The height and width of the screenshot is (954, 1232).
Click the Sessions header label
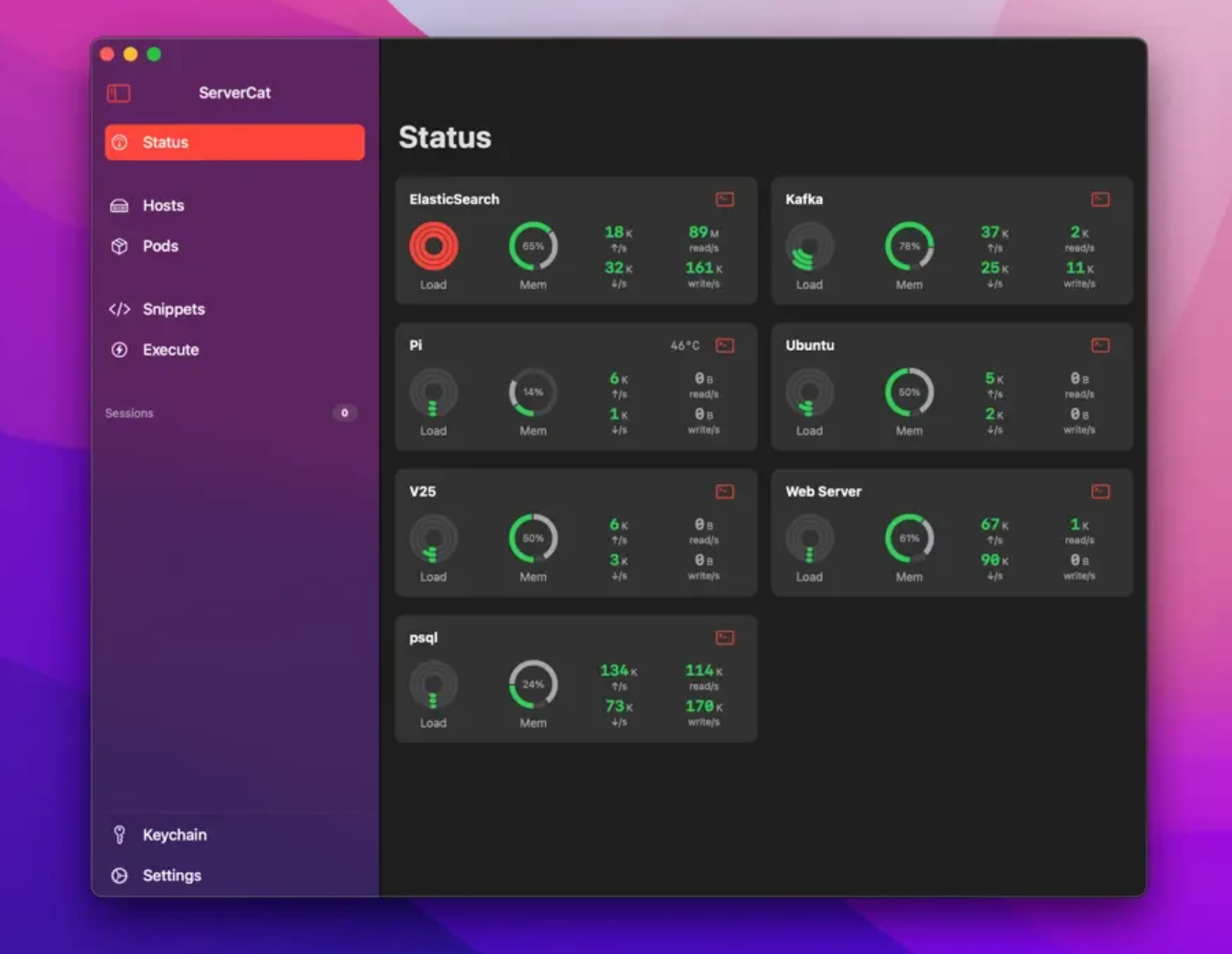point(129,414)
